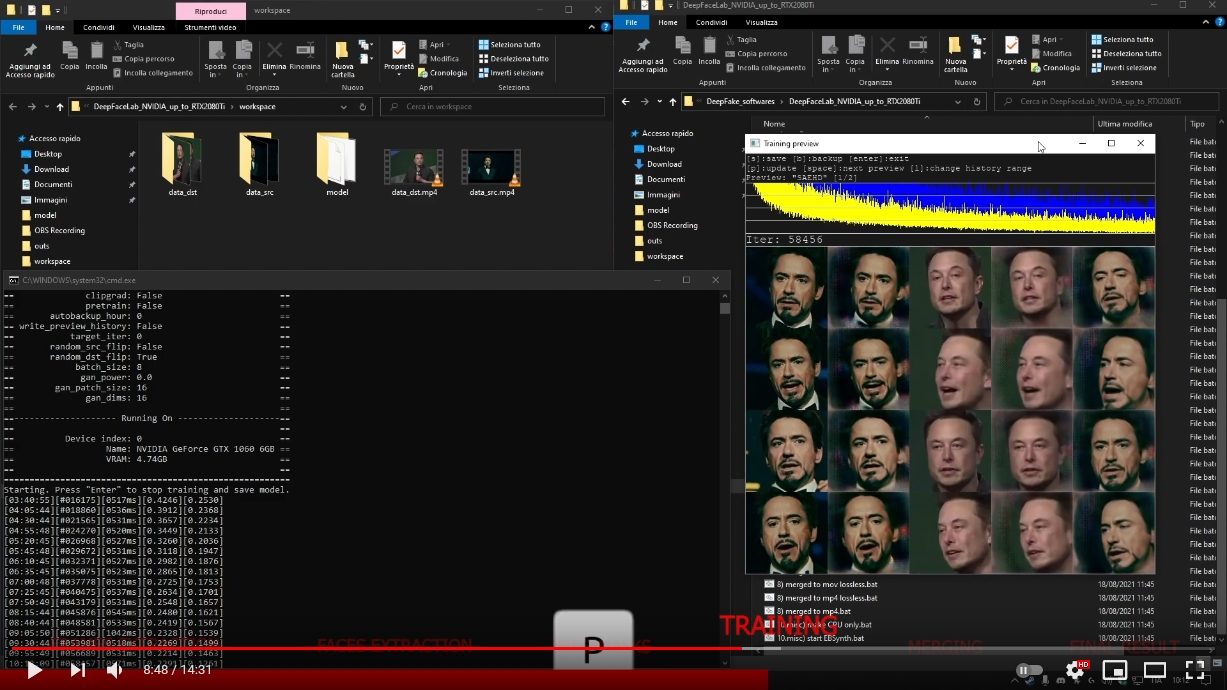
Task: Switch to Condividi tab in DeepFaceLab window
Action: (x=712, y=22)
